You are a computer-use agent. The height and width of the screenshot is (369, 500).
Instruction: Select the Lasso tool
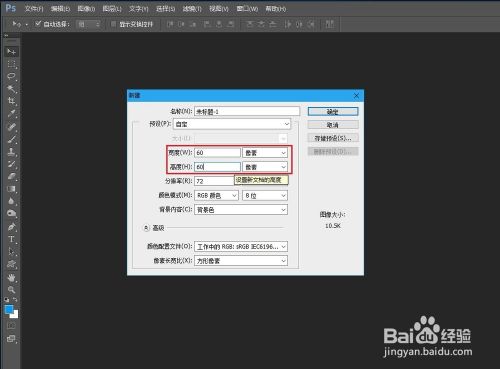point(11,76)
